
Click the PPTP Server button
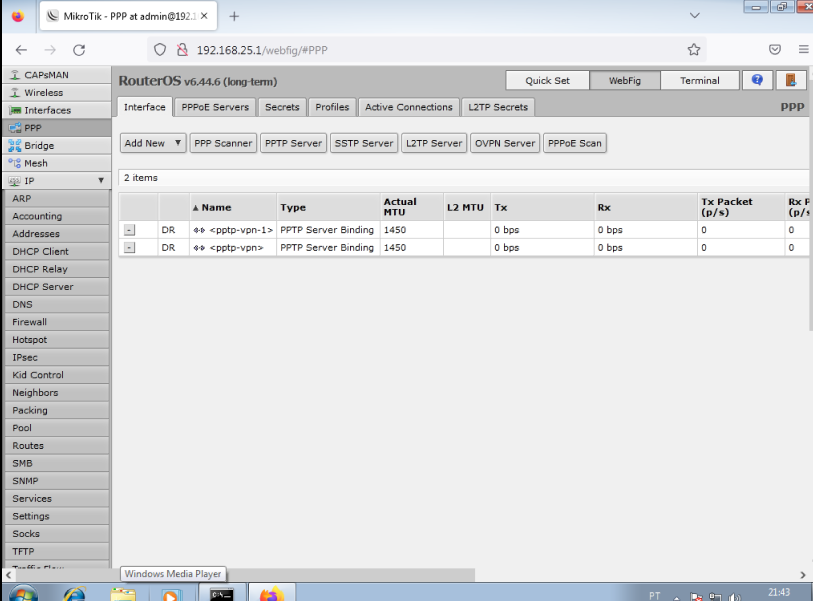click(293, 143)
